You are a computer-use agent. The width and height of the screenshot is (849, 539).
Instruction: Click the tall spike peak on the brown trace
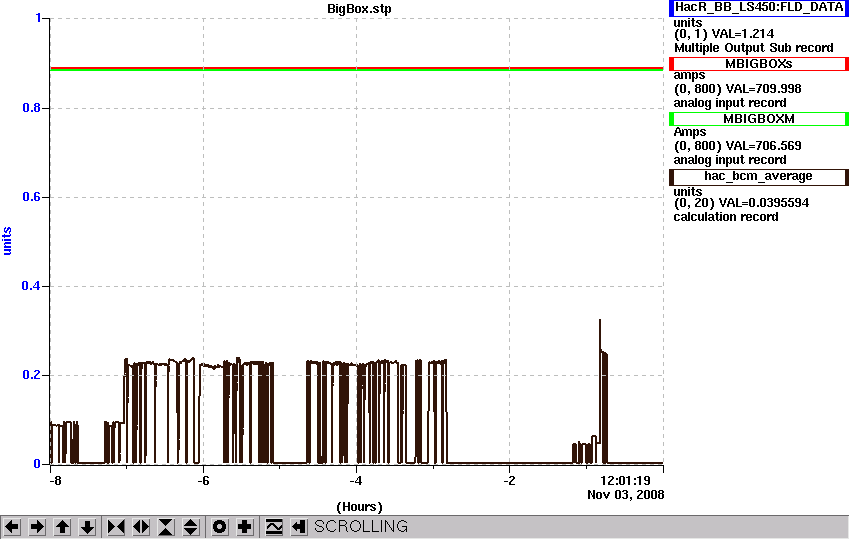coord(600,321)
